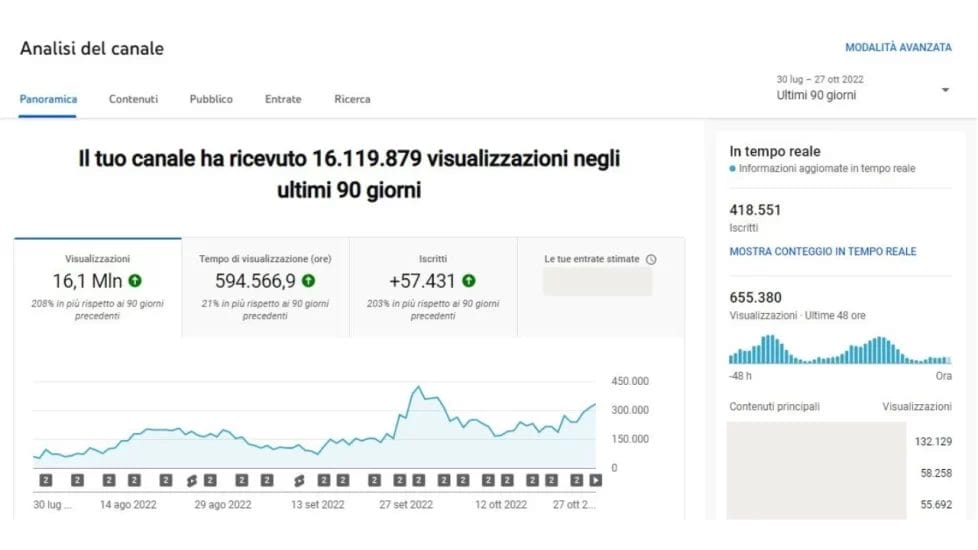Click the 150.000 axis label

(630, 439)
